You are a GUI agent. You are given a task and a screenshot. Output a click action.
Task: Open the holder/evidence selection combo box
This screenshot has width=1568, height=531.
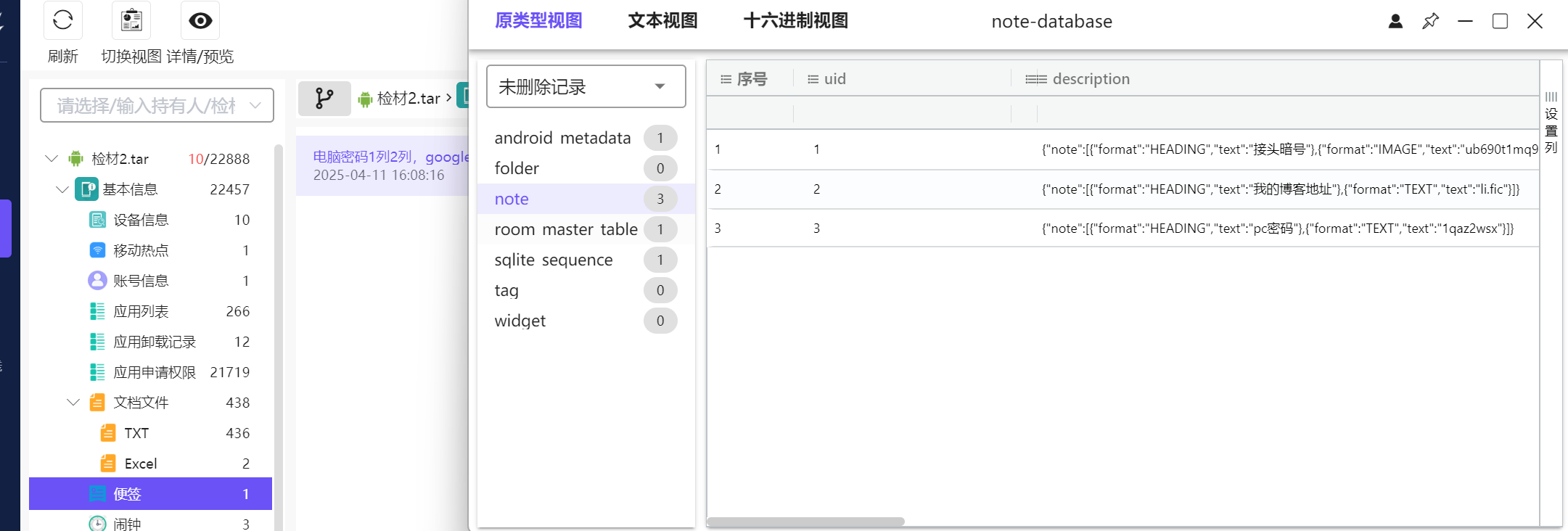(157, 106)
